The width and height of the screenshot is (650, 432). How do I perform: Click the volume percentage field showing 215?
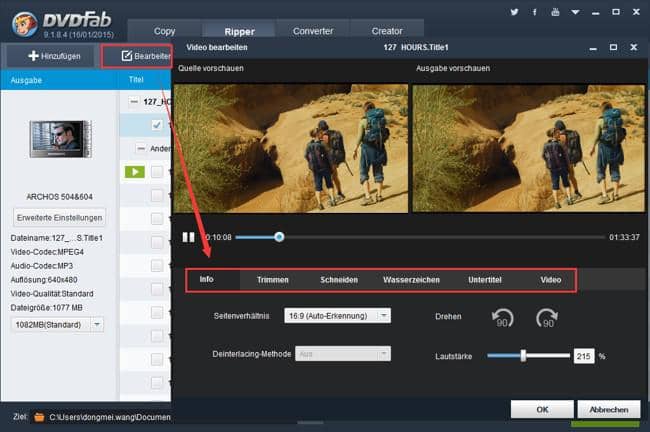[584, 356]
